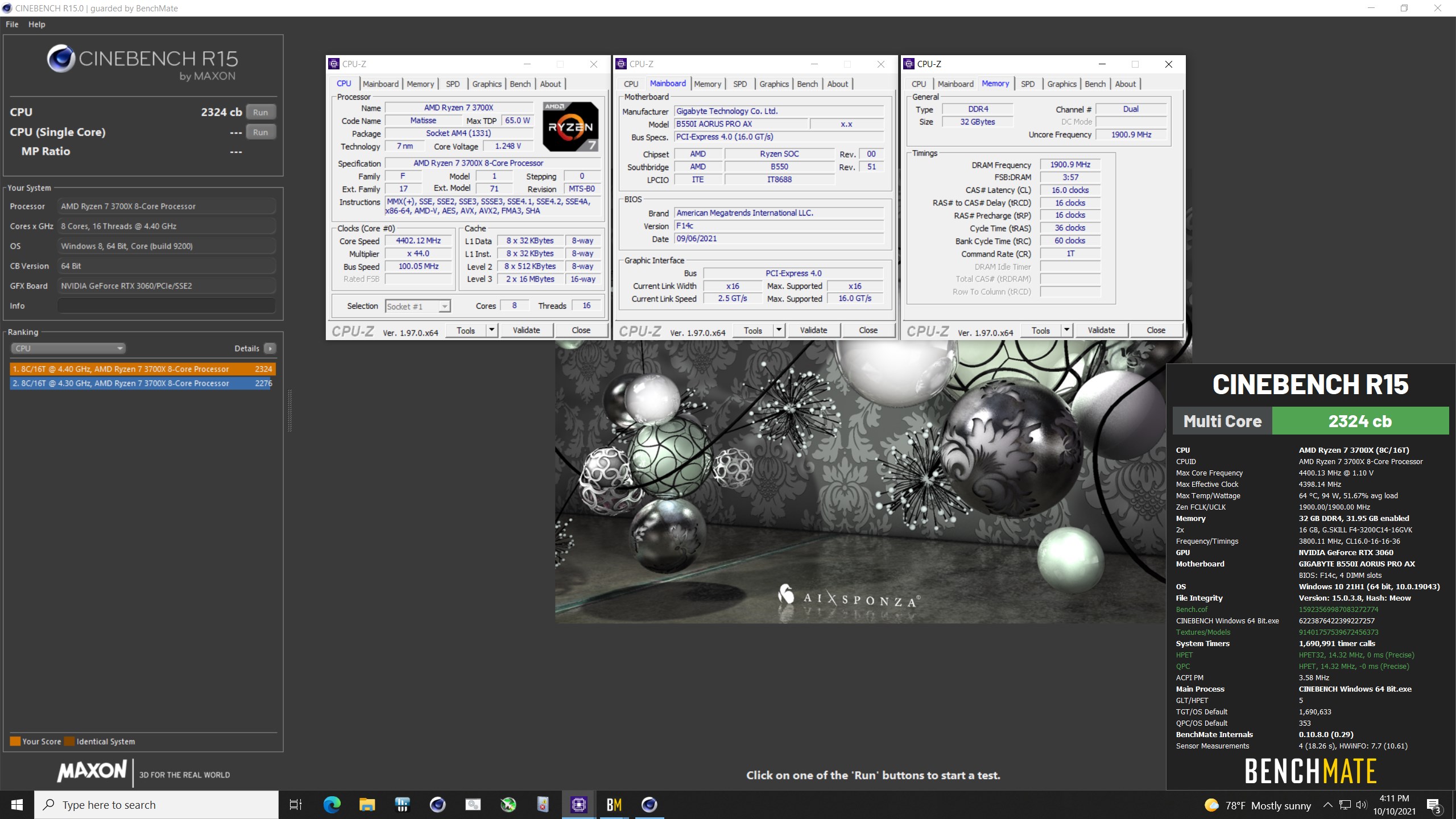Open MSI Afterburner jet taskbar icon
Screen dimensions: 1456x819
[508, 804]
